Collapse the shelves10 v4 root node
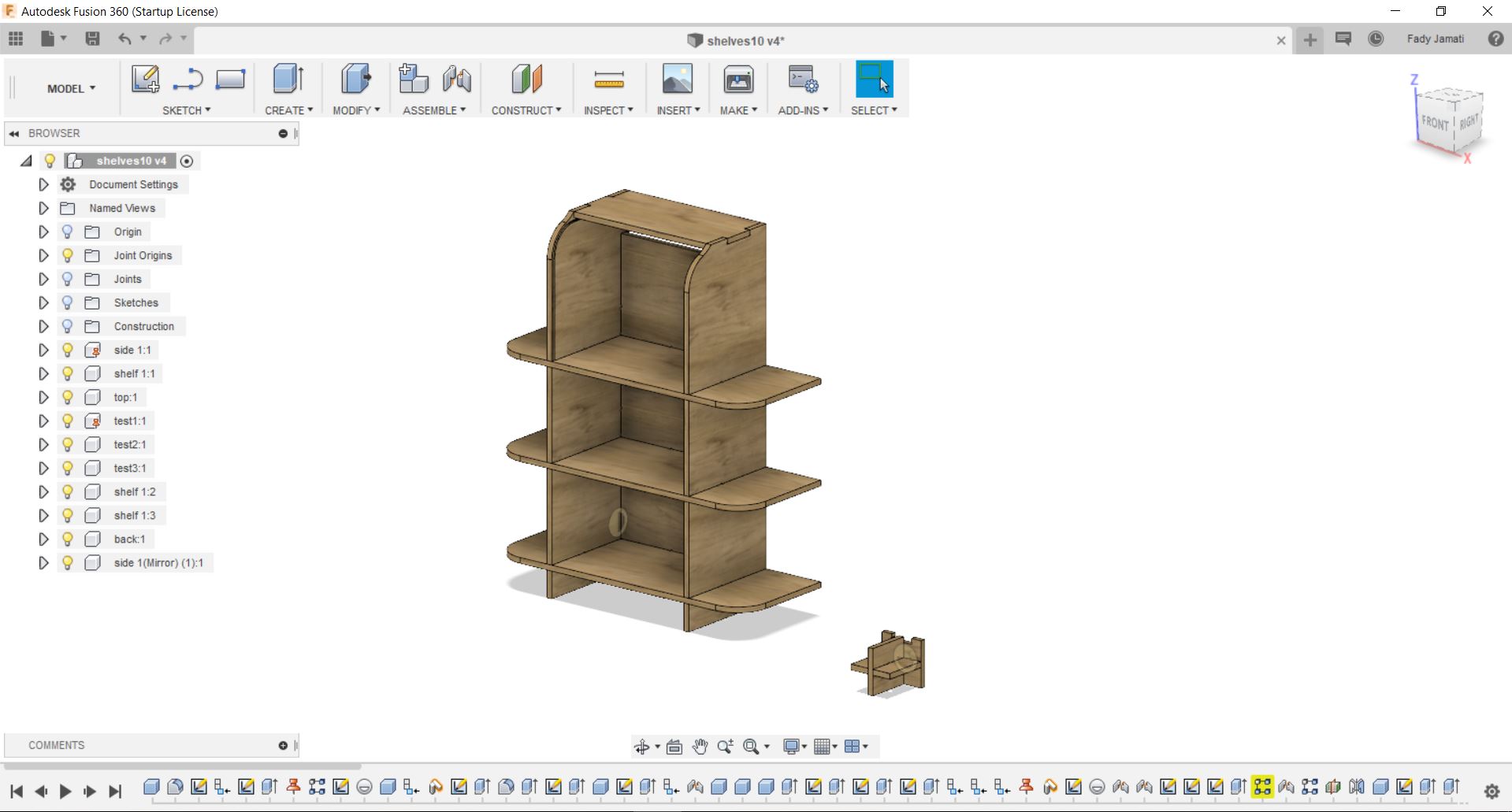The height and width of the screenshot is (812, 1512). tap(26, 161)
